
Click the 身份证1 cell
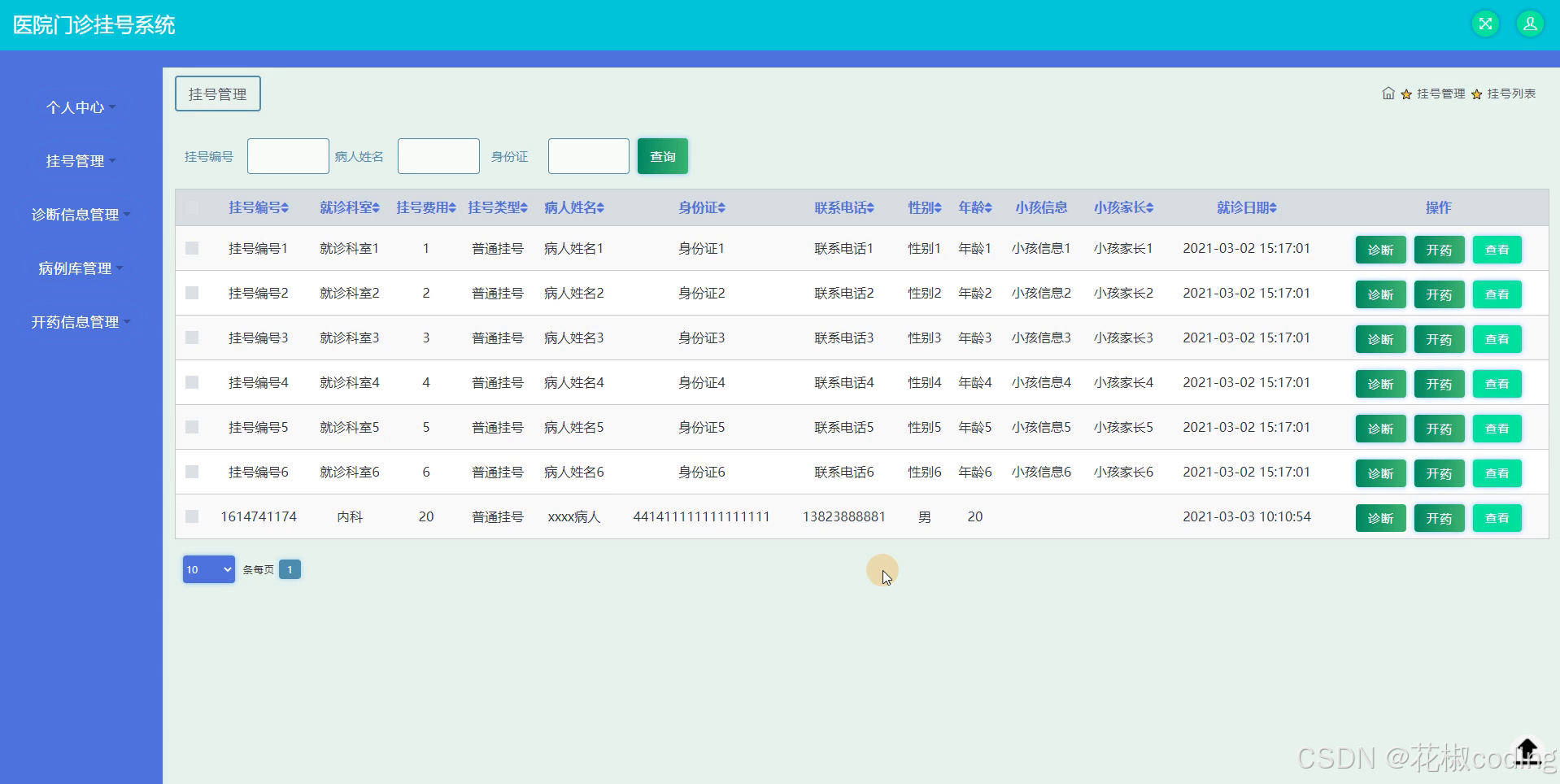(701, 248)
